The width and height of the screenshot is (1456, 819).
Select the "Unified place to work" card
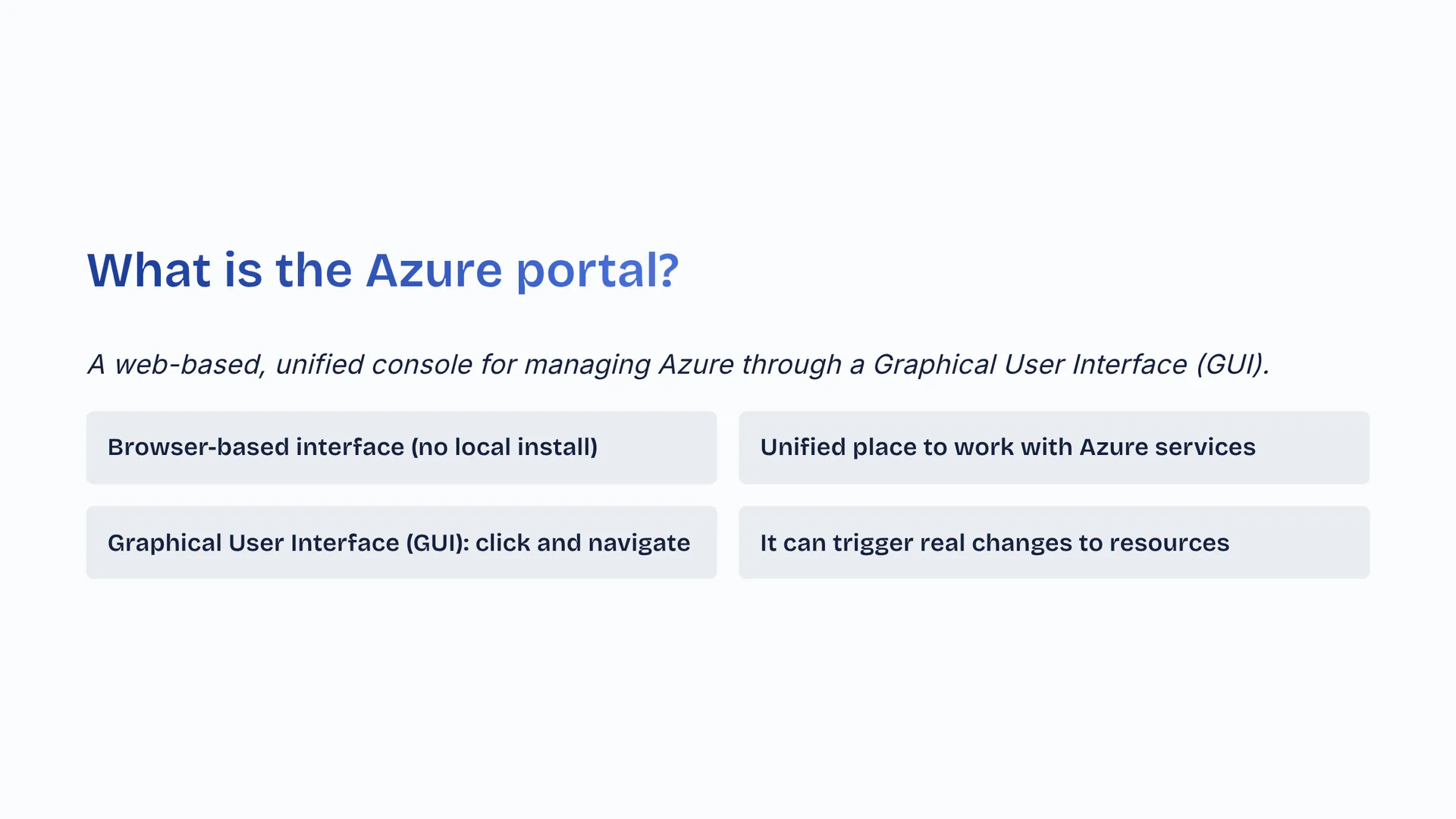click(1053, 448)
